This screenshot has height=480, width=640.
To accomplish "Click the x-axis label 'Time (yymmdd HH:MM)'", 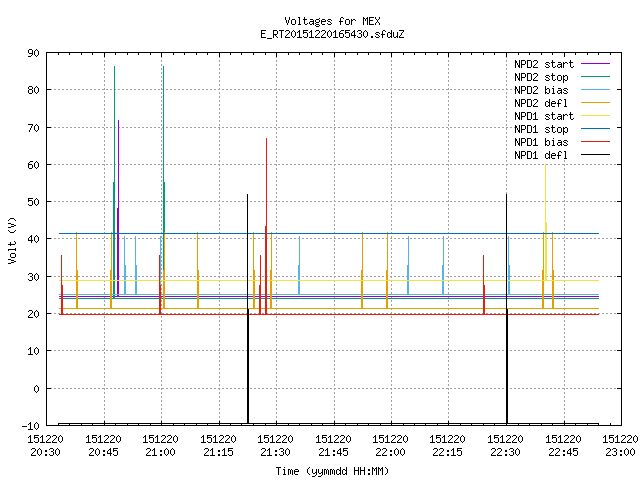I will point(332,471).
